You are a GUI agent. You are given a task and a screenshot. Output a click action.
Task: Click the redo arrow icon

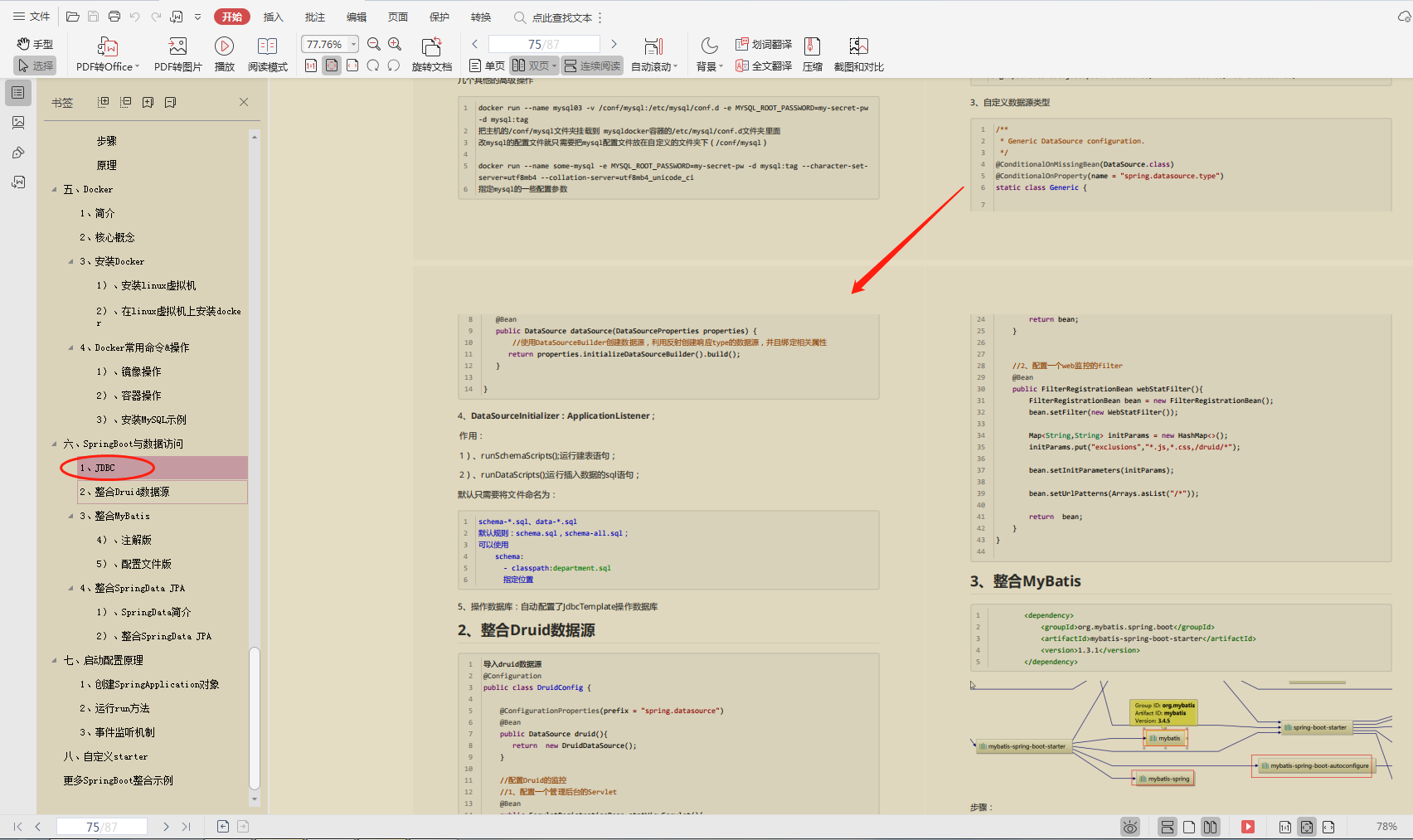[156, 17]
